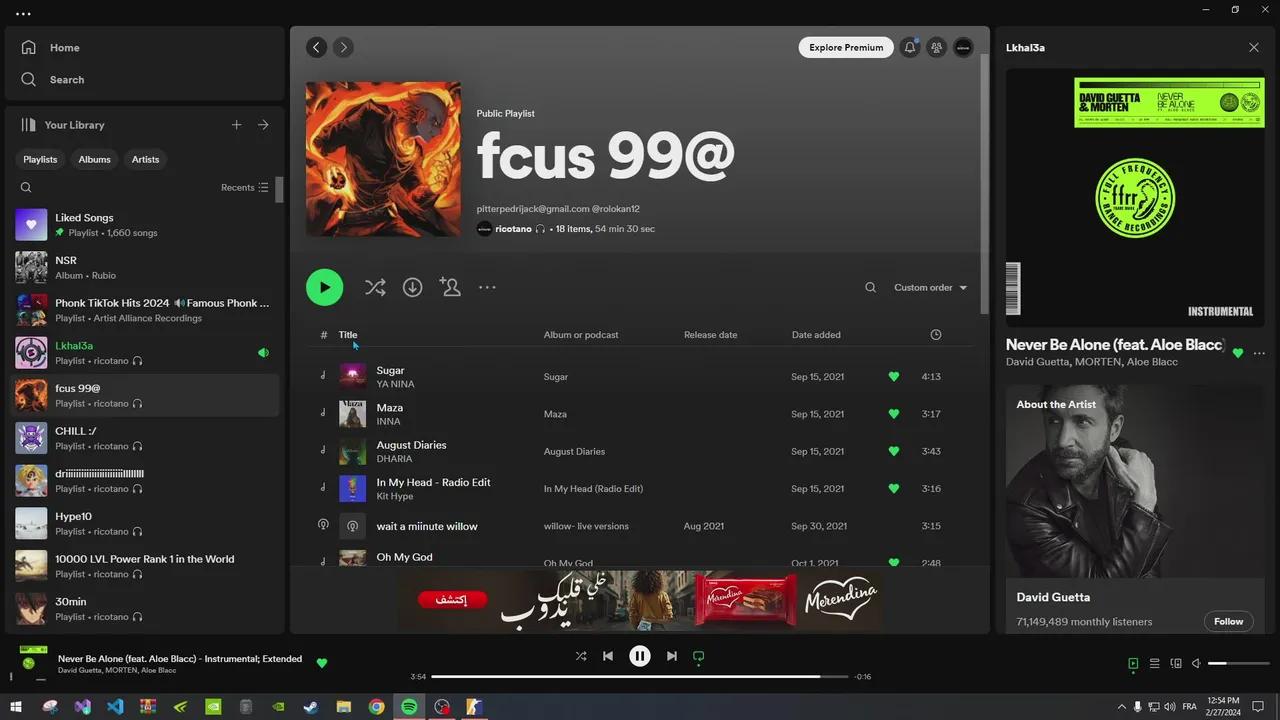Enable shuffle for the fcus 99@ playlist
This screenshot has height=720, width=1280.
coord(375,287)
